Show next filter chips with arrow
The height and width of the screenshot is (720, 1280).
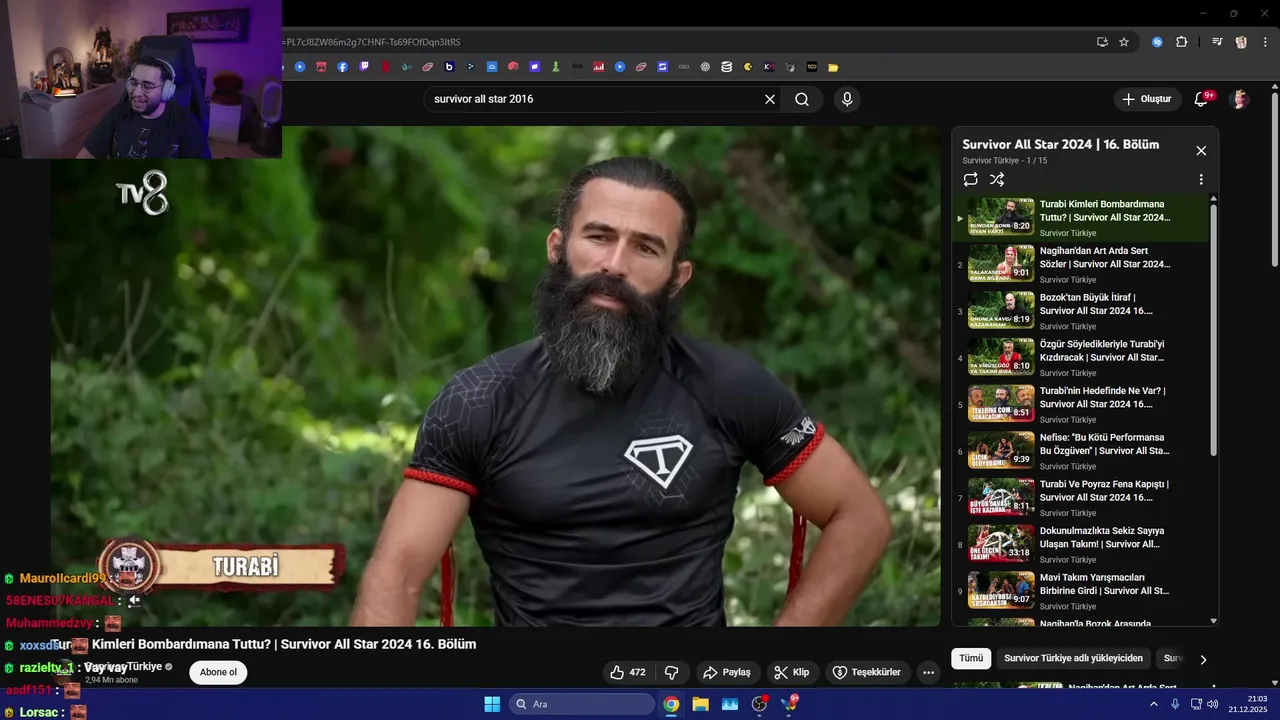1203,659
